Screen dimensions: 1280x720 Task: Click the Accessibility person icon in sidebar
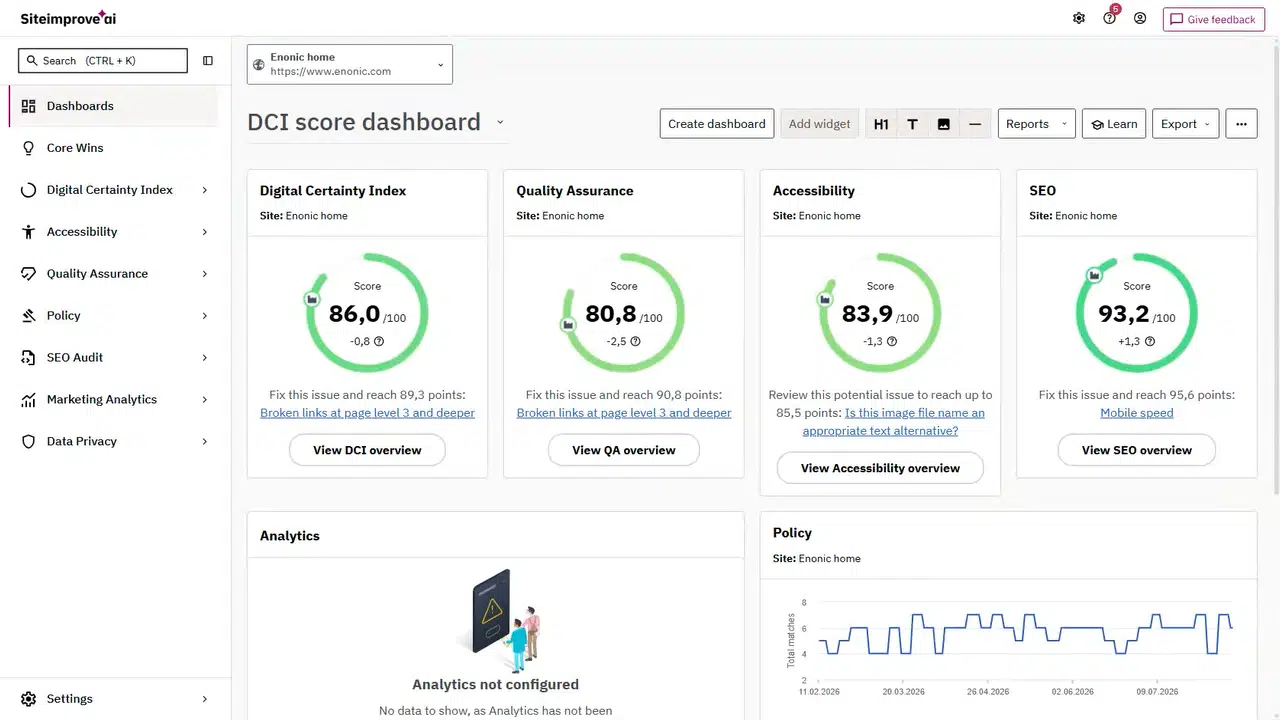point(28,232)
